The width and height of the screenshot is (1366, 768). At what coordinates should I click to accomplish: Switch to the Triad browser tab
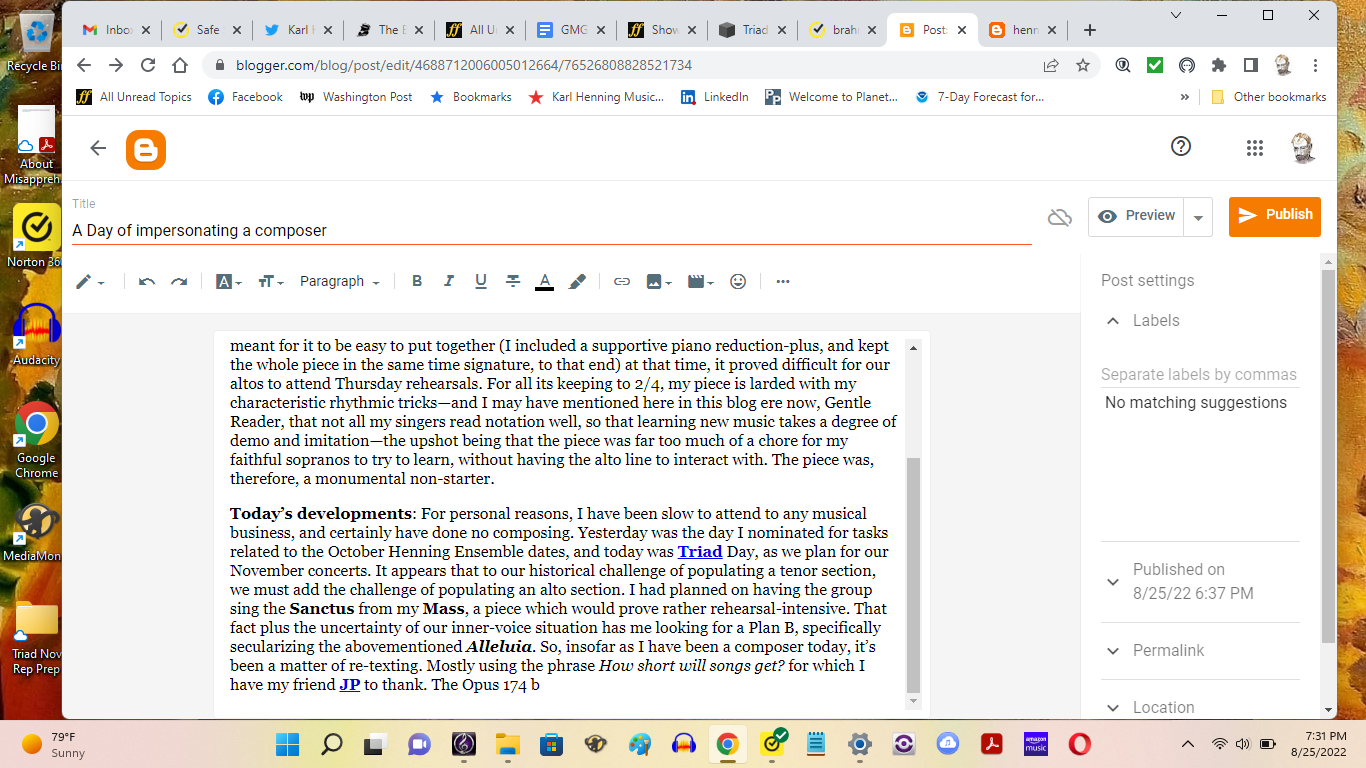pos(751,30)
